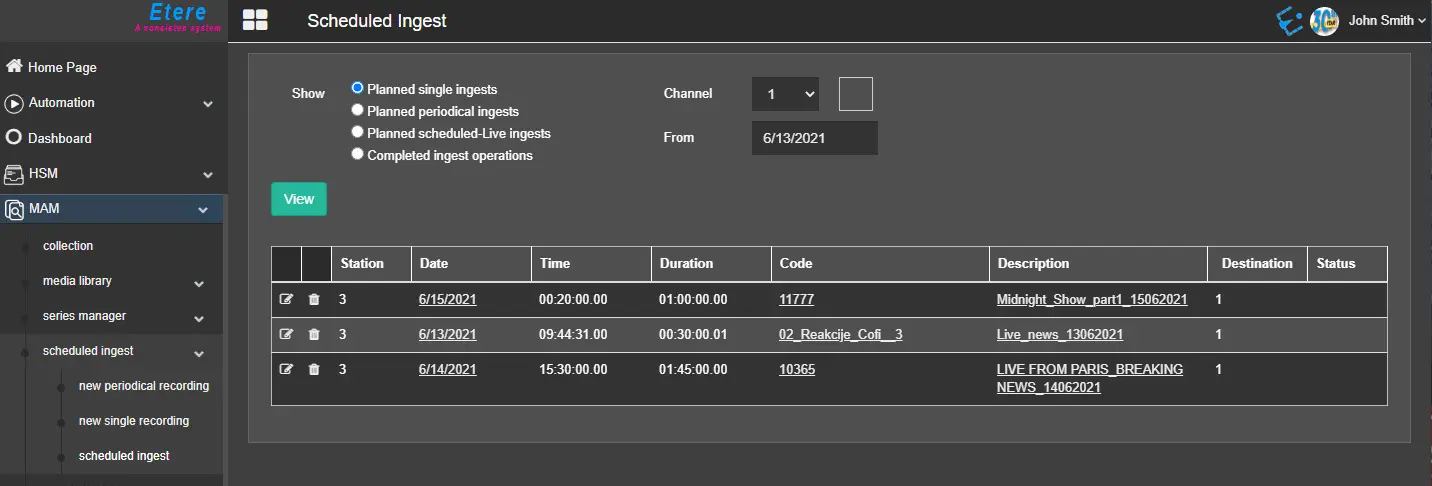Click the From date input field
The width and height of the screenshot is (1432, 486).
click(814, 138)
